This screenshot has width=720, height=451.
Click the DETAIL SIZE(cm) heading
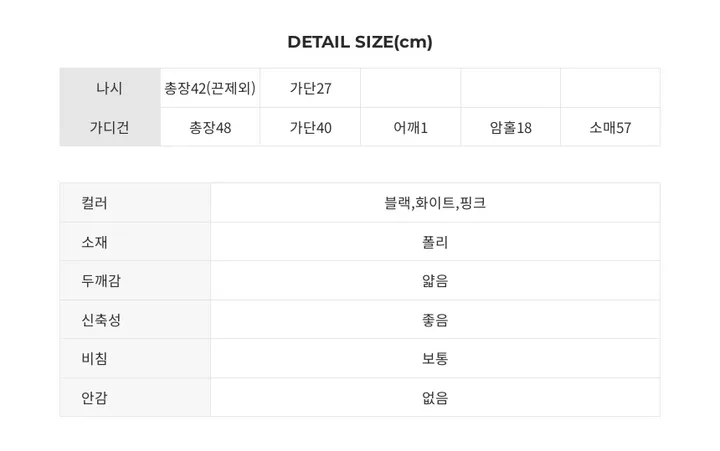coord(360,42)
